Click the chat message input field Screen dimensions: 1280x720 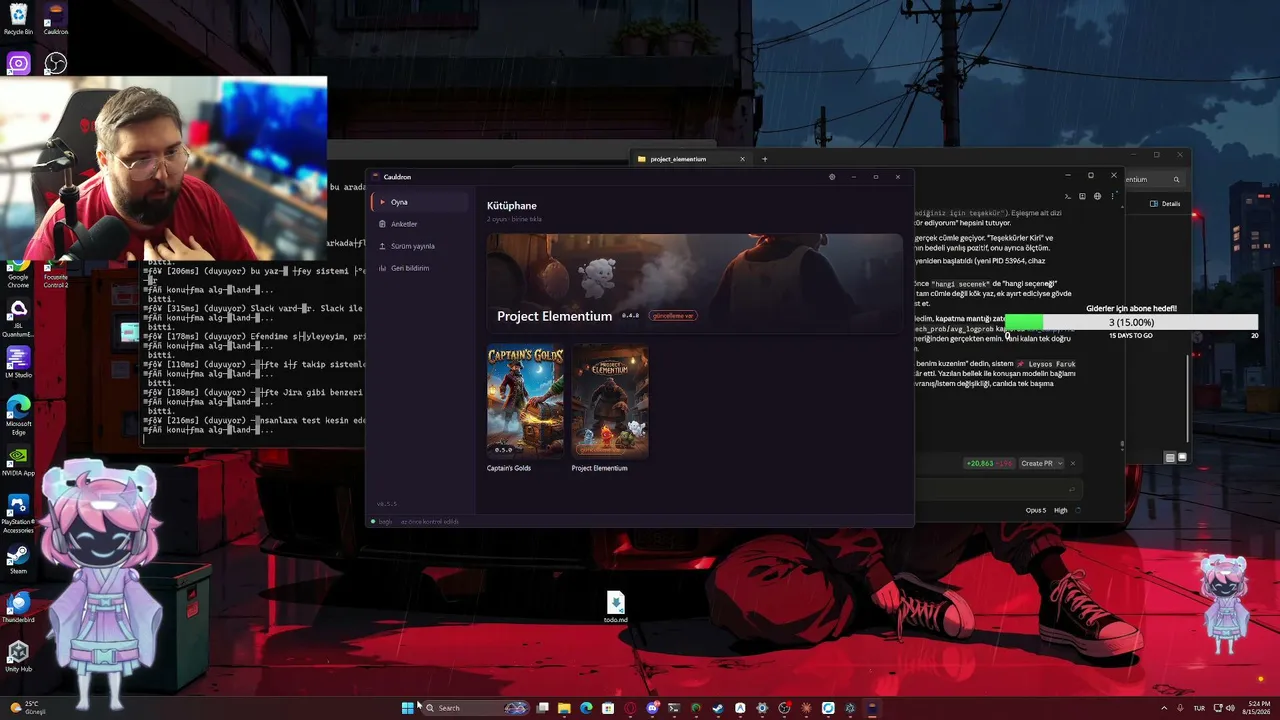point(998,489)
